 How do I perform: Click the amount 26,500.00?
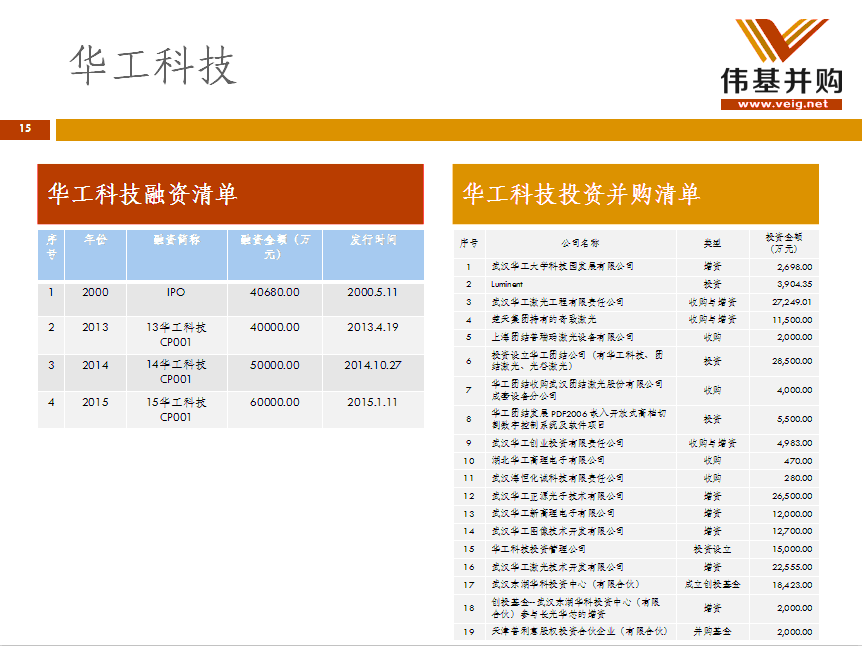[x=792, y=496]
